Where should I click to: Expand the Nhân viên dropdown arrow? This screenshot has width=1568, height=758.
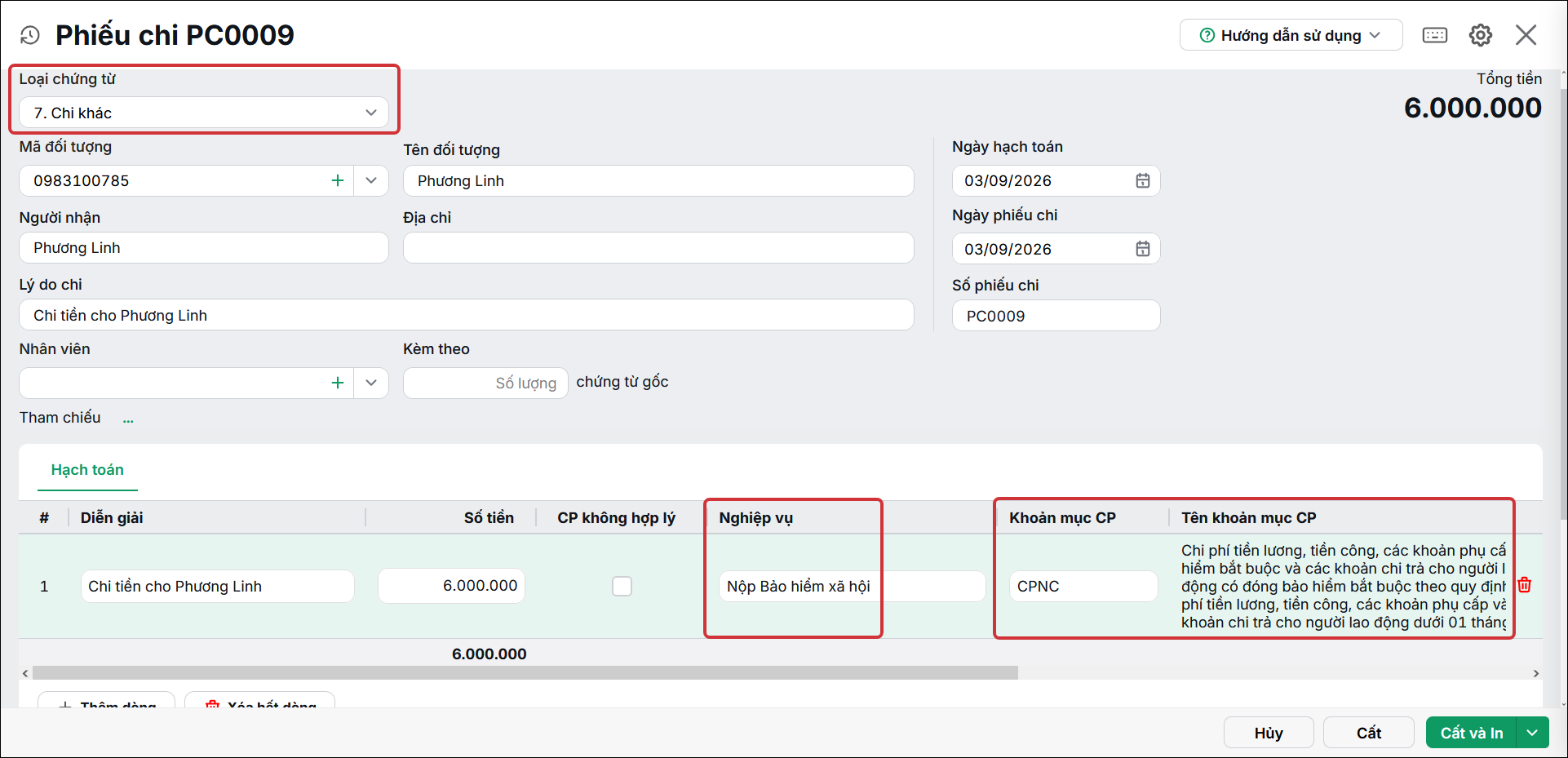371,383
